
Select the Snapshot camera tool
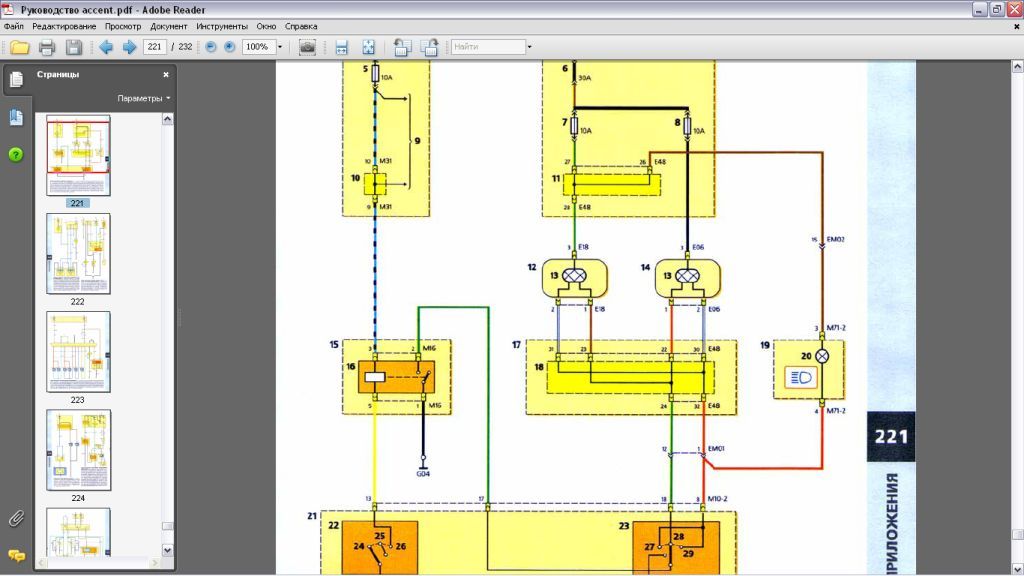[307, 47]
